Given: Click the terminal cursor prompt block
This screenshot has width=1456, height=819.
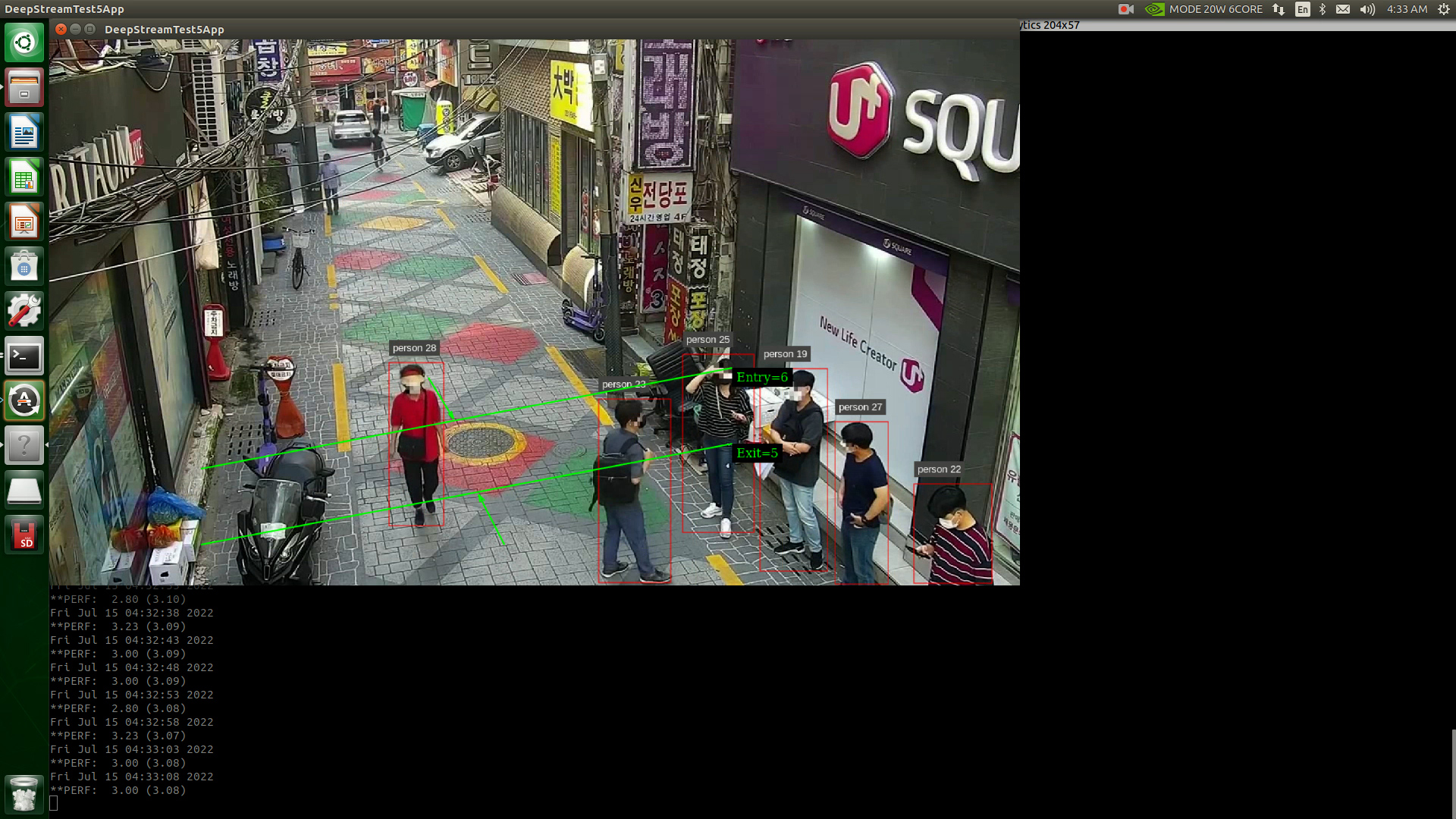Looking at the screenshot, I should pyautogui.click(x=54, y=803).
